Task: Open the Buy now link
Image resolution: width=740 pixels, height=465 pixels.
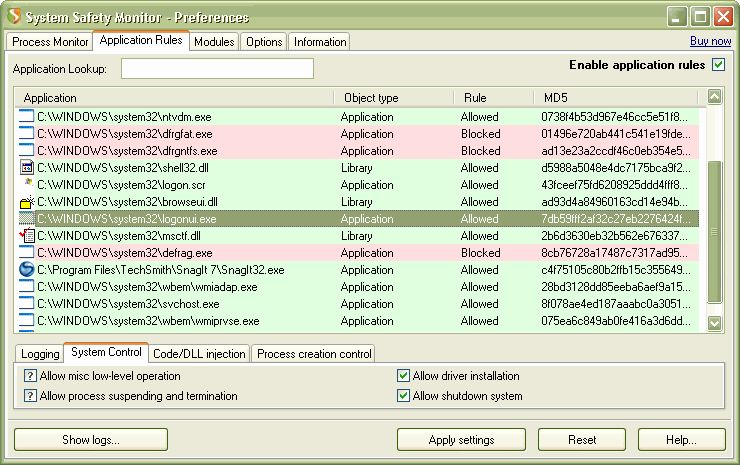Action: pyautogui.click(x=710, y=41)
